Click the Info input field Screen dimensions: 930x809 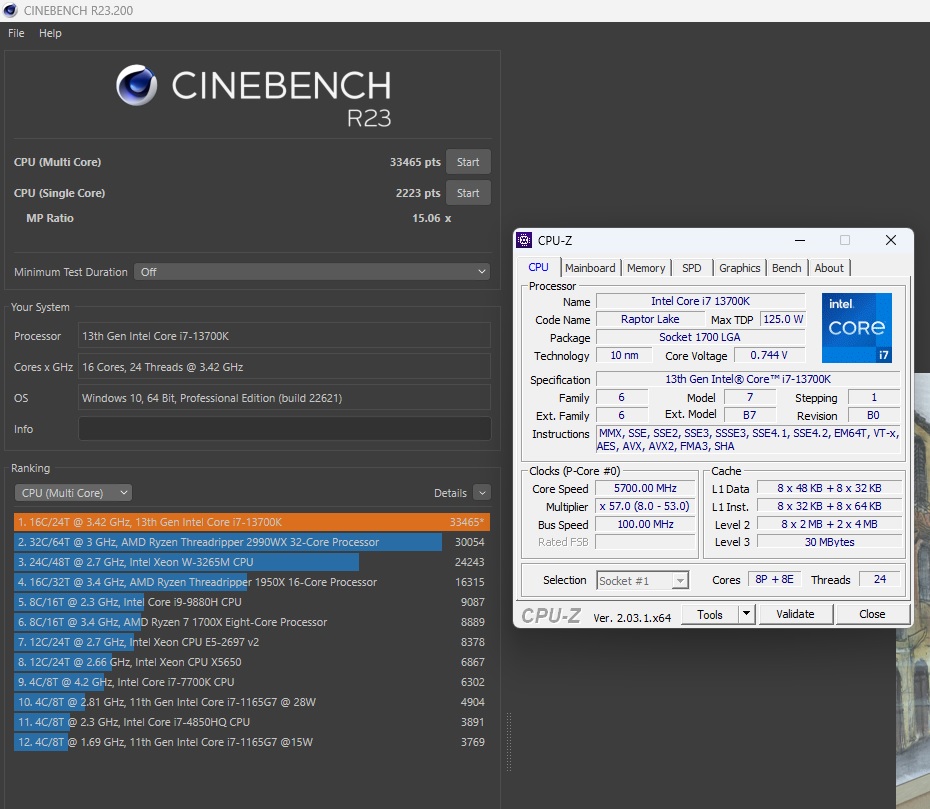[285, 429]
